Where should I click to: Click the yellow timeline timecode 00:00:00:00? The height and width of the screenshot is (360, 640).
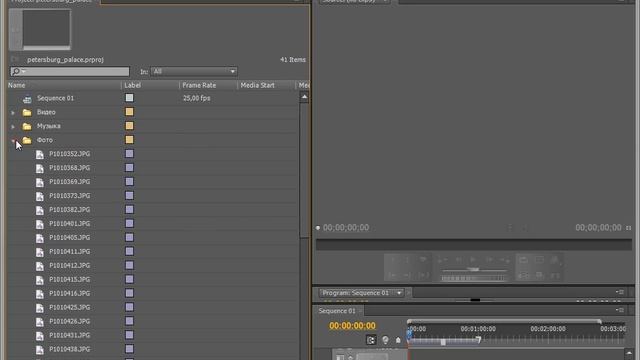pyautogui.click(x=352, y=326)
